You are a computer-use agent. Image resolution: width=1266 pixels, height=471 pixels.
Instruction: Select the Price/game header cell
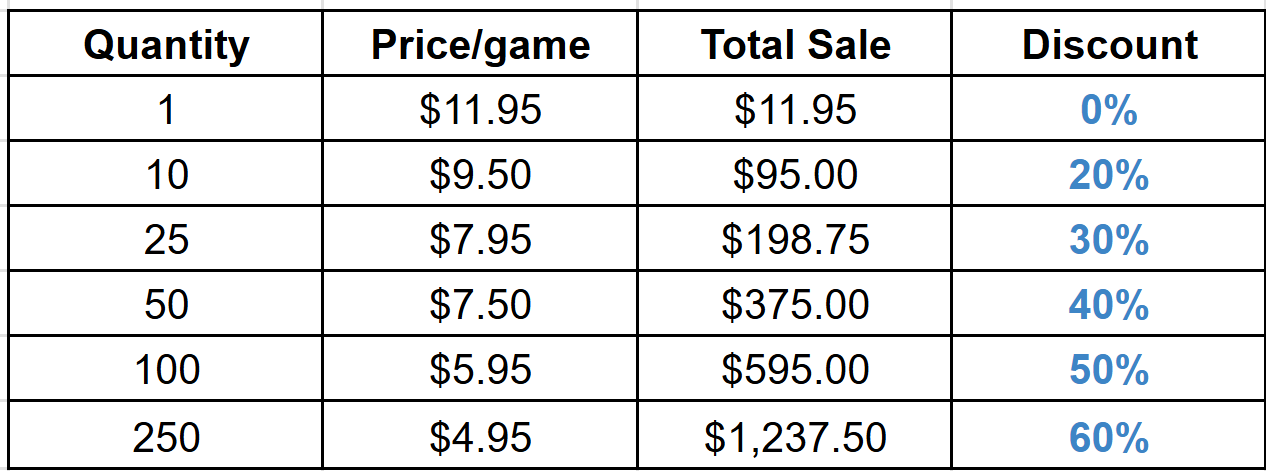click(x=480, y=45)
